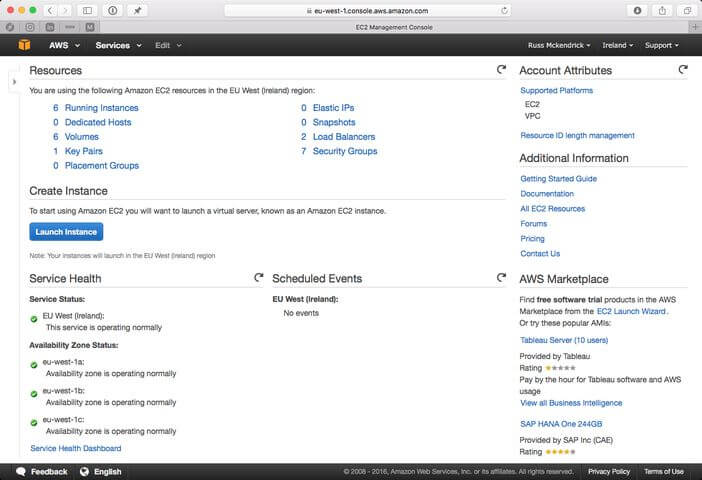
Task: Click the green status icon for eu-west-1a
Action: click(x=34, y=365)
